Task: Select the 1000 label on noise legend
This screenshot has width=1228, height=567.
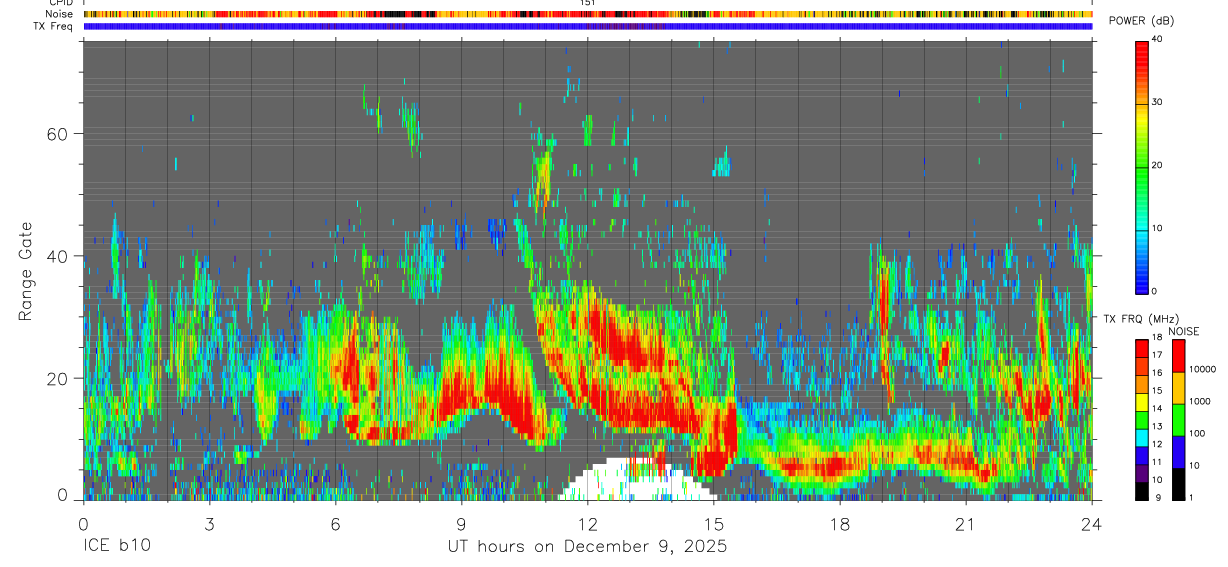Action: (1199, 401)
